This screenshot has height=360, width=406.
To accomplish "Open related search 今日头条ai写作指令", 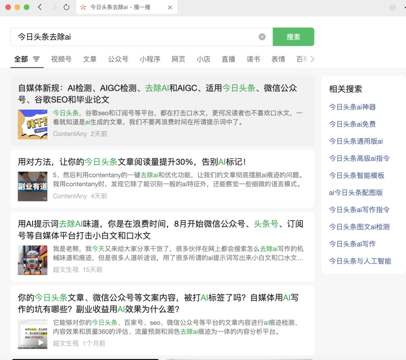I will 359,210.
